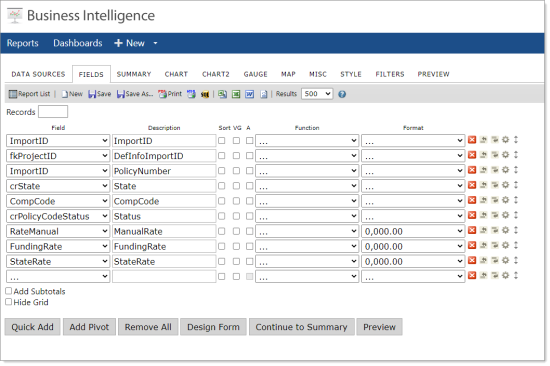Click the Preview button at bottom
Screen dimensions: 550x366
[x=379, y=327]
